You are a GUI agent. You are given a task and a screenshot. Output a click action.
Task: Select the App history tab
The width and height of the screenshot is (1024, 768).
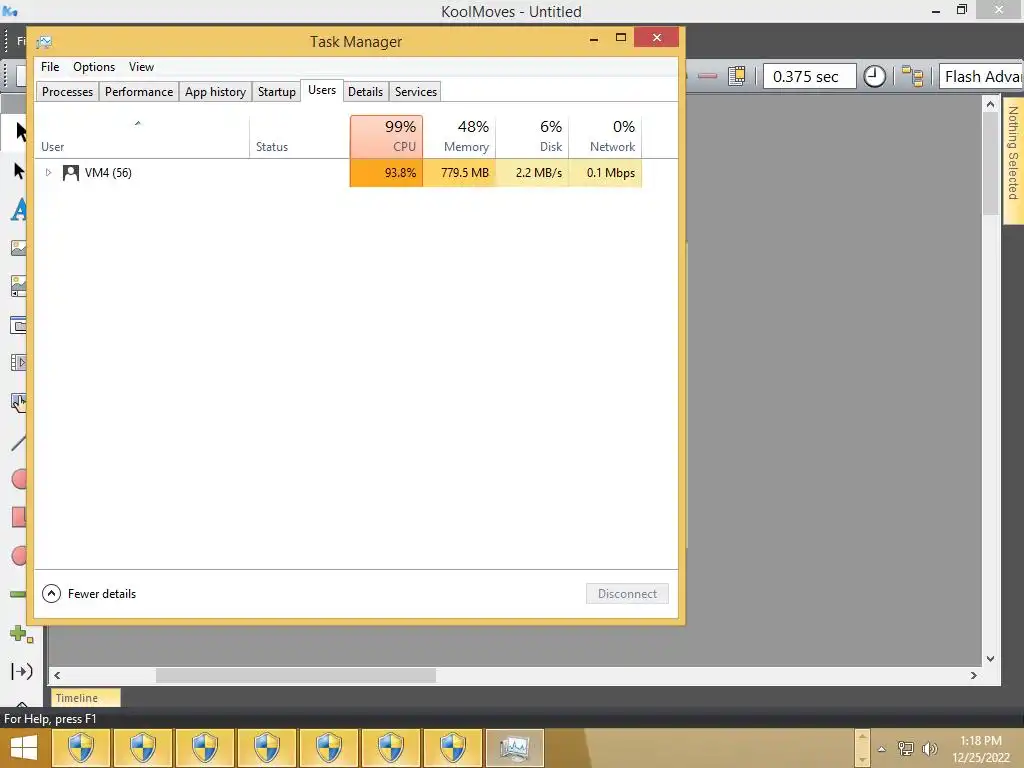215,91
